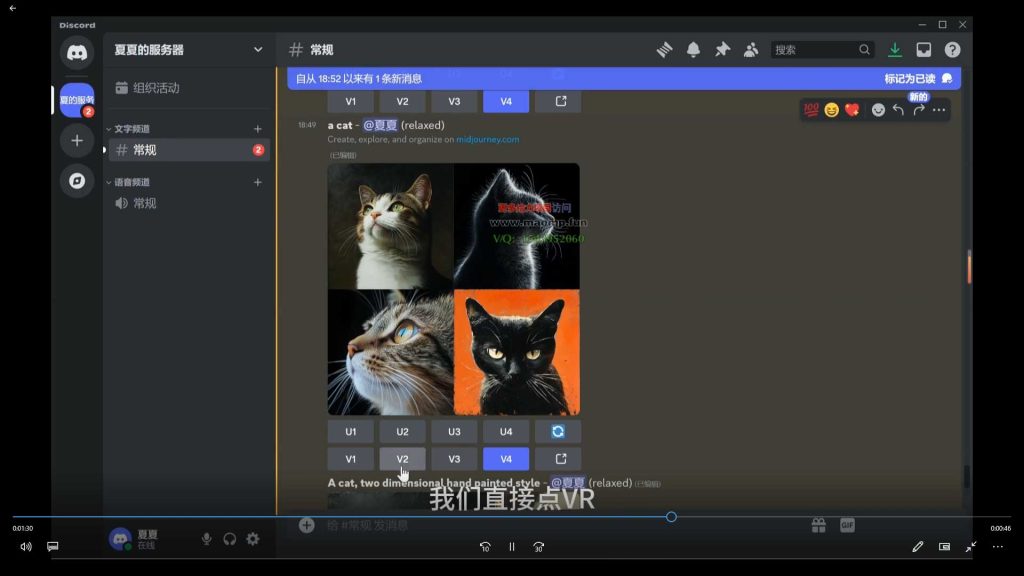Open more message options via the ellipsis
The height and width of the screenshot is (576, 1024).
(x=937, y=110)
